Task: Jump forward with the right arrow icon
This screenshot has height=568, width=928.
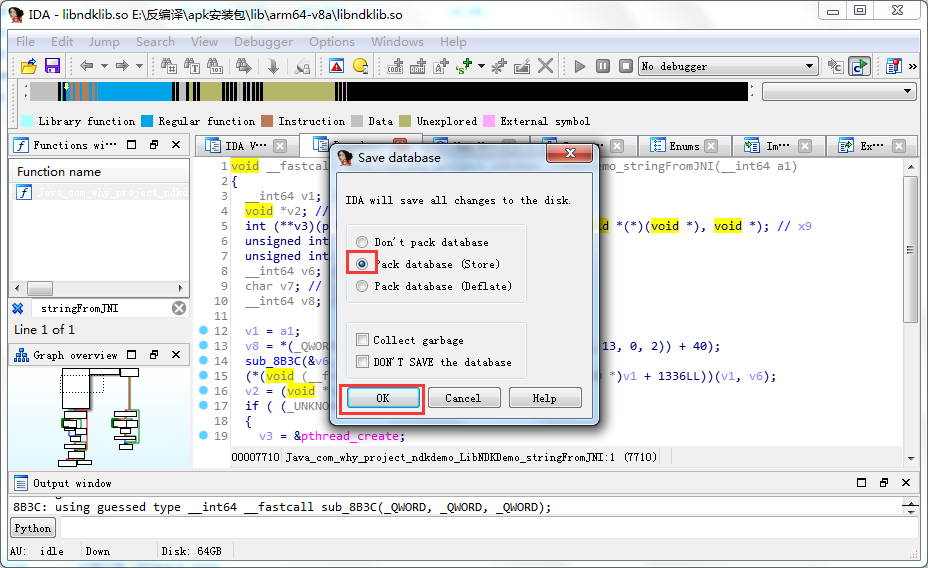Action: point(123,66)
